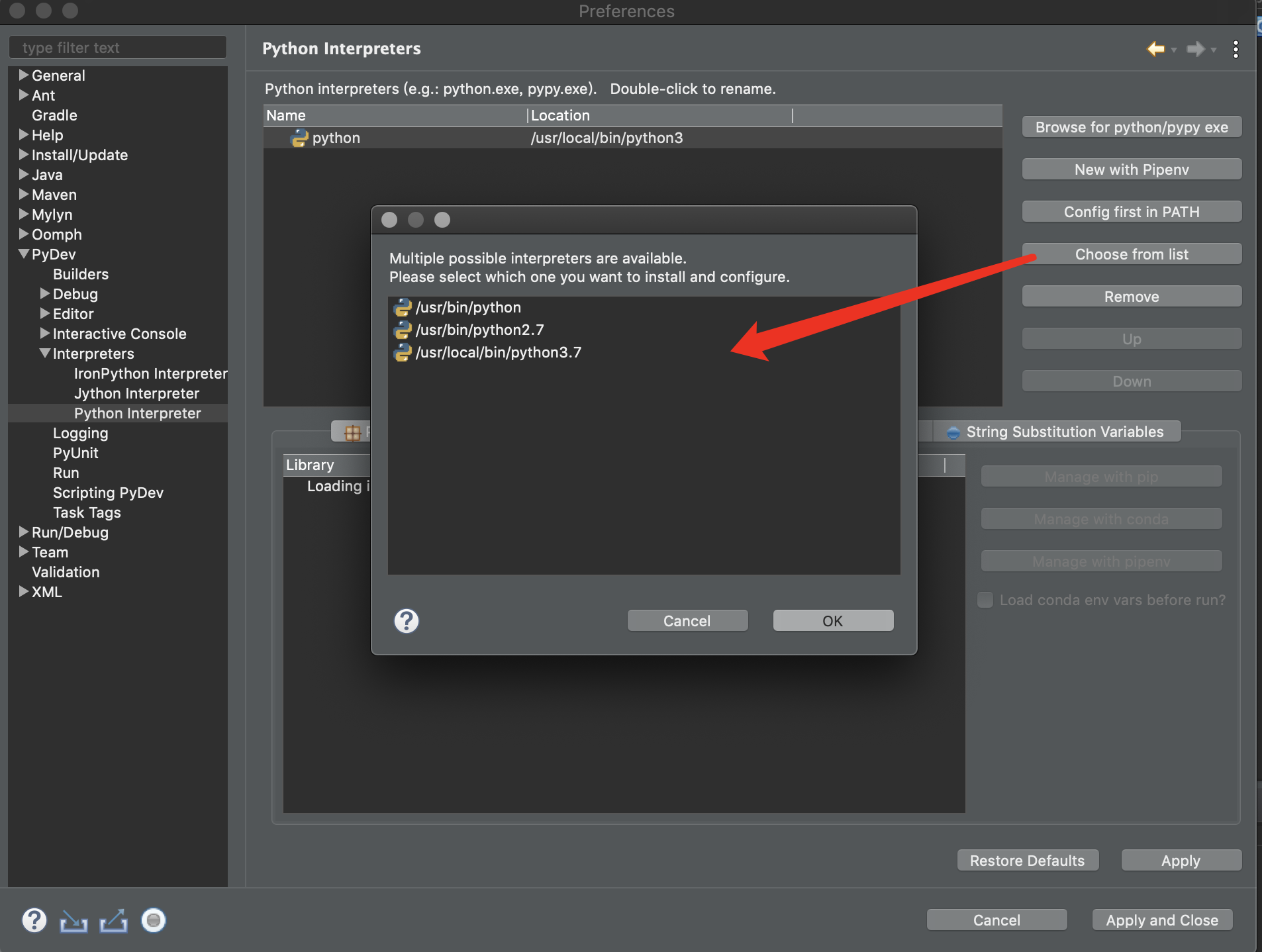The width and height of the screenshot is (1262, 952).
Task: Select the /usr/bin/python2.7 interpreter entry
Action: click(479, 330)
